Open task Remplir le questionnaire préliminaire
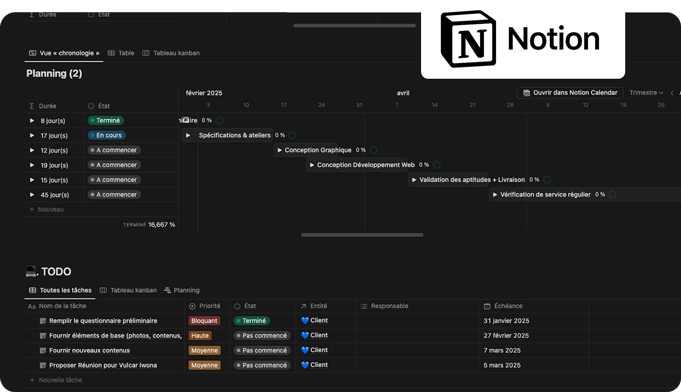Viewport: 681px width, 392px height. coord(103,321)
